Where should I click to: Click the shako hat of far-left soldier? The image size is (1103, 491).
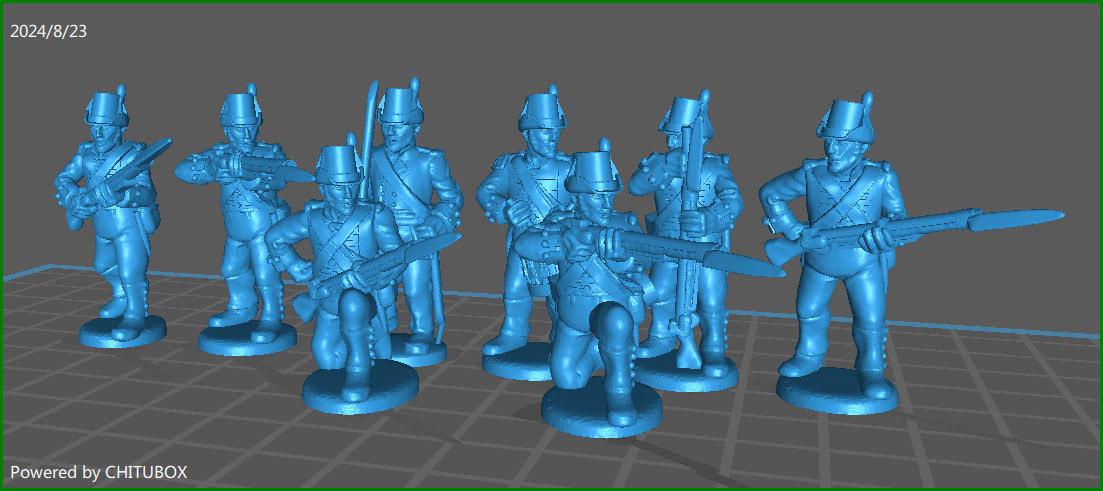[106, 107]
